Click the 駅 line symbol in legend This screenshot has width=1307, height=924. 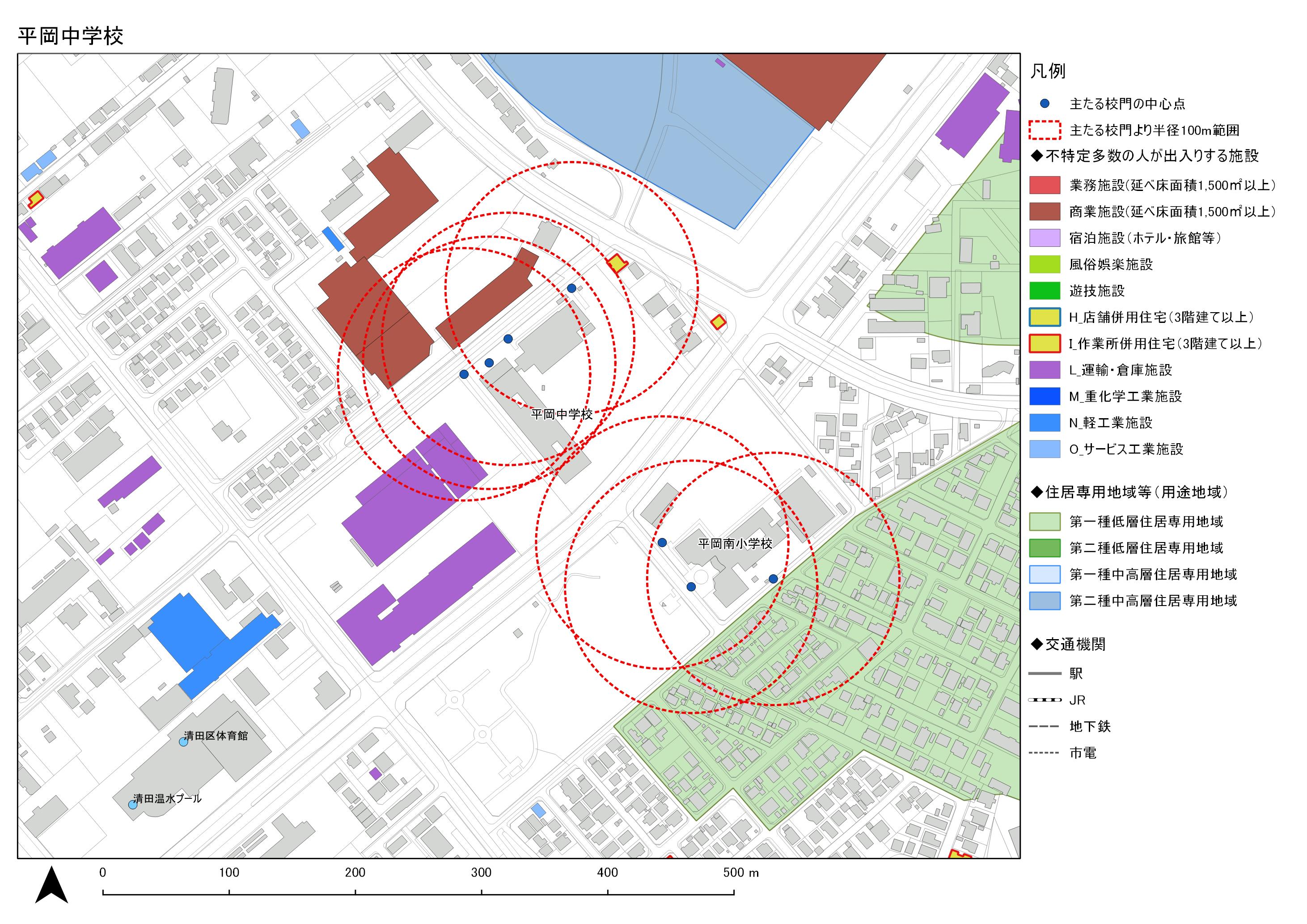click(1045, 674)
